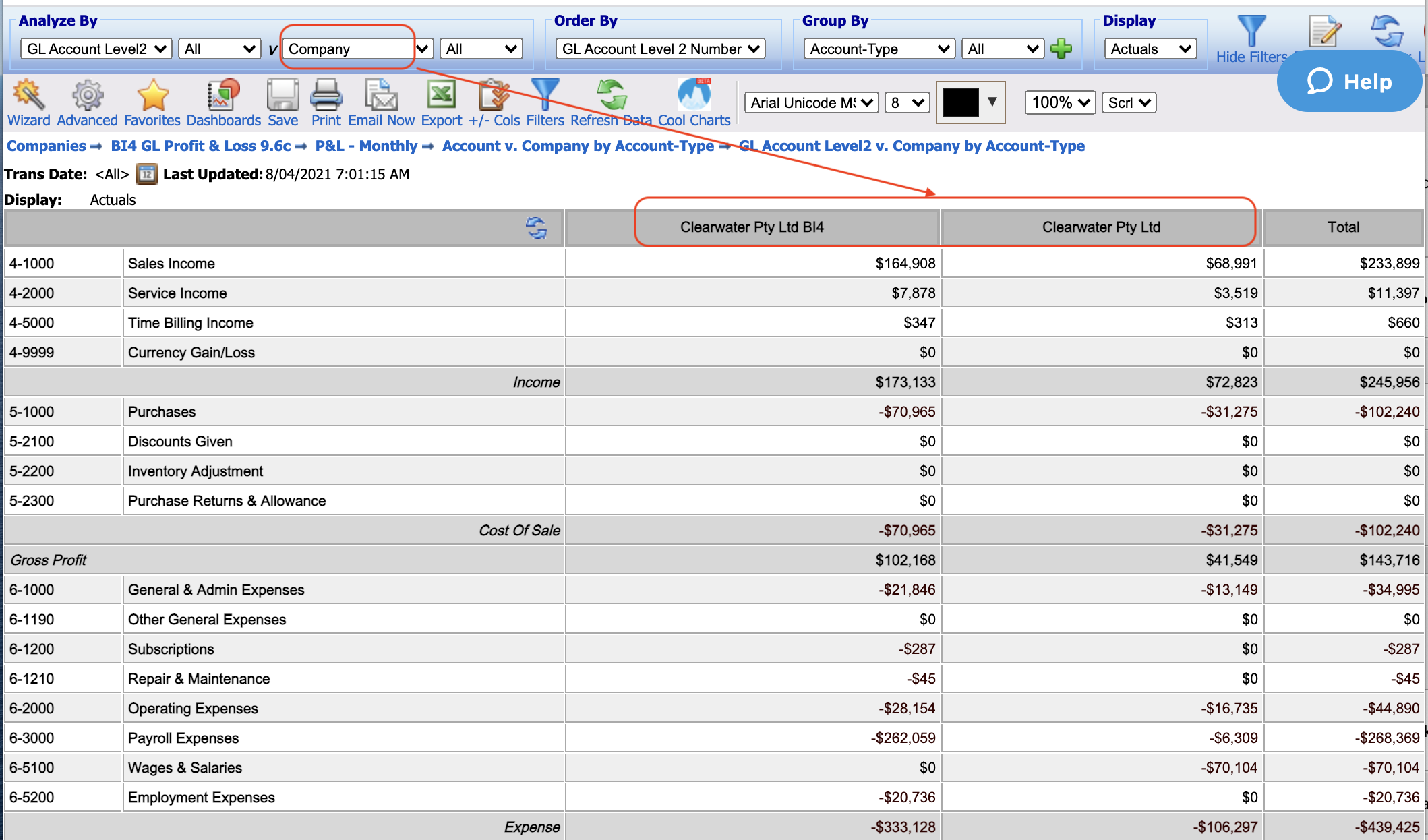This screenshot has height=840, width=1428.
Task: Open Trans Date calendar icon
Action: pyautogui.click(x=146, y=174)
